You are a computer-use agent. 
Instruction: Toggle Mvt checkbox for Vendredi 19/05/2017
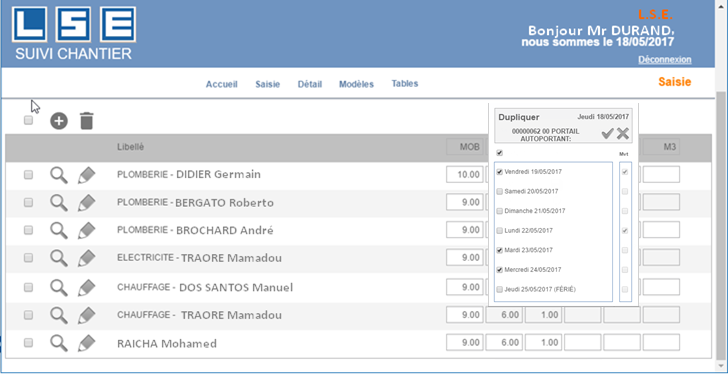(x=625, y=172)
